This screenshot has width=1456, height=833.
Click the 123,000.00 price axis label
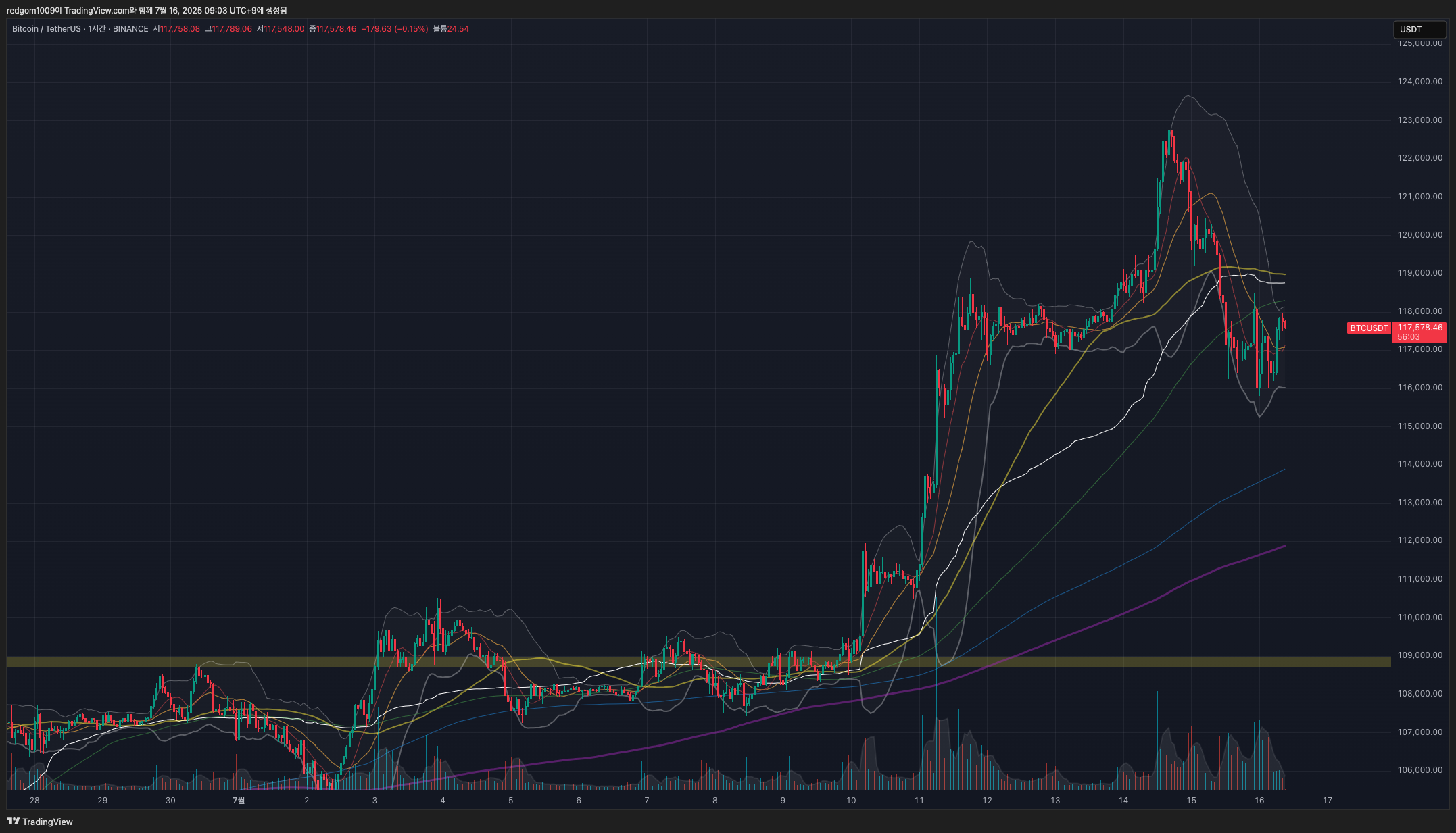(x=1420, y=120)
